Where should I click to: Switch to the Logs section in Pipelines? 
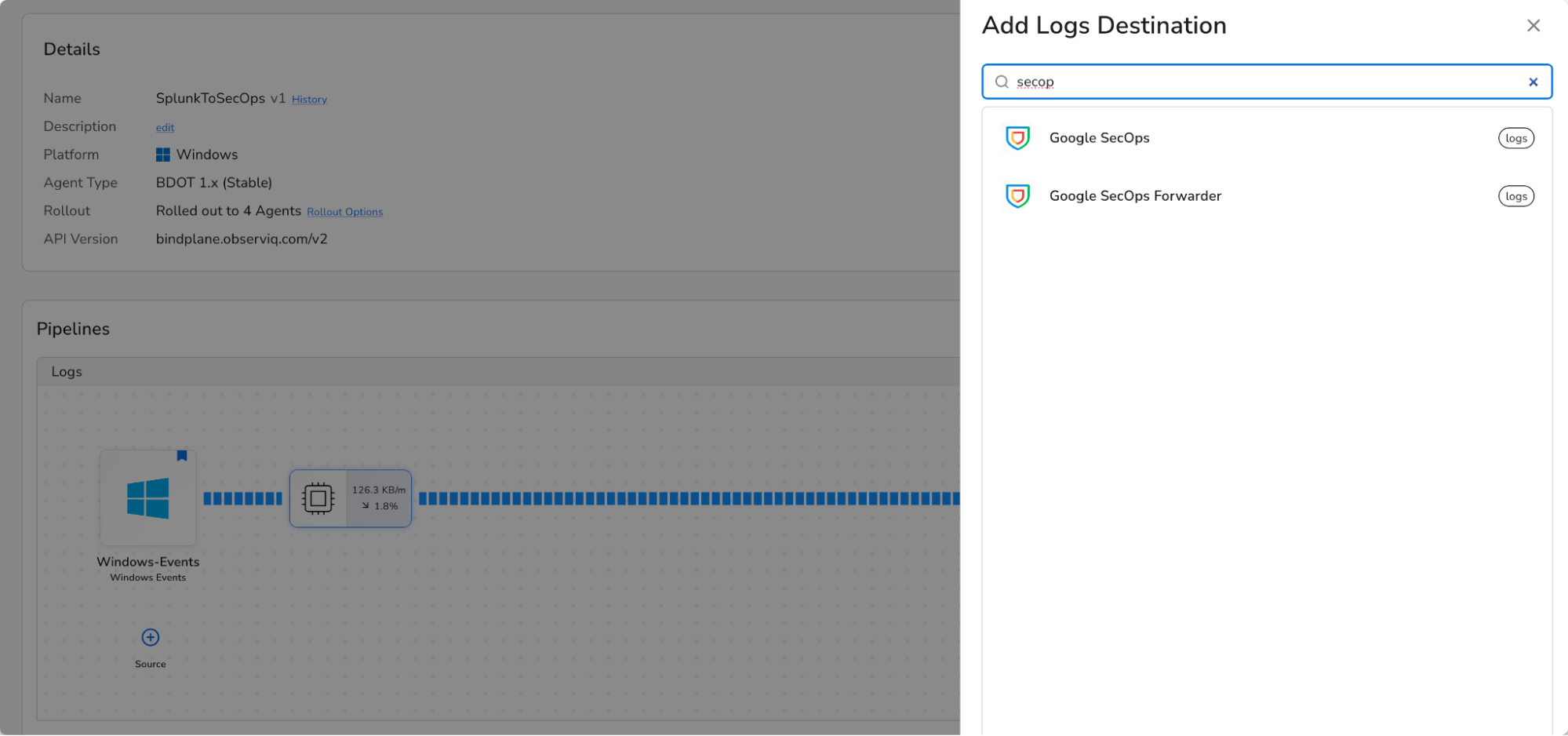67,371
